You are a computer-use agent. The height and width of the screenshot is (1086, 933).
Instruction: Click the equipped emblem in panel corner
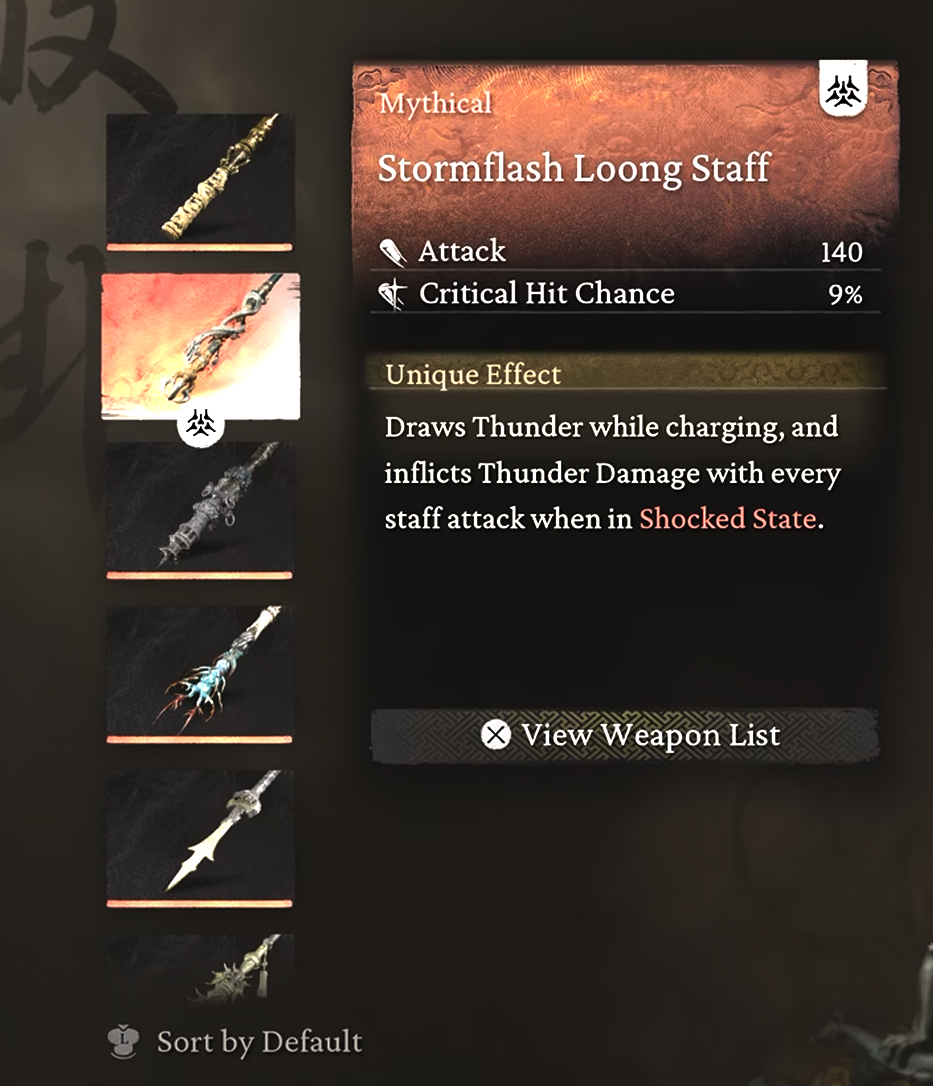pyautogui.click(x=843, y=89)
